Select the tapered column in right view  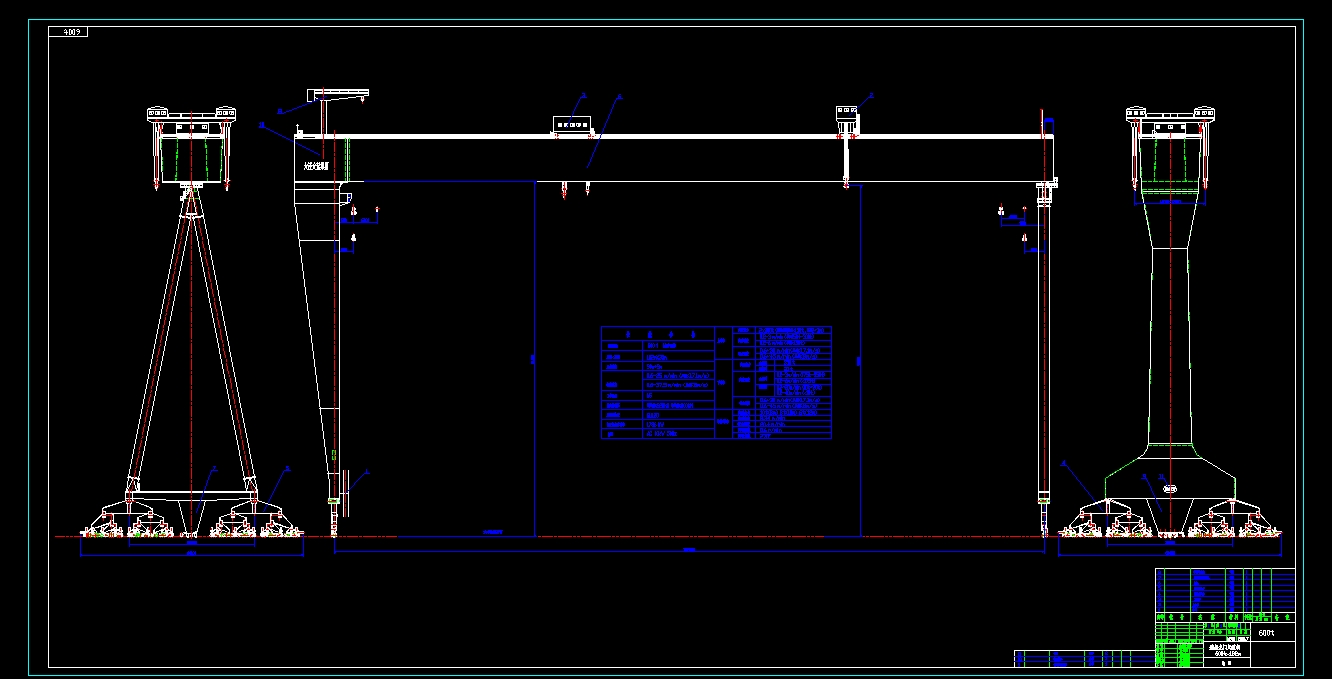[x=1170, y=340]
